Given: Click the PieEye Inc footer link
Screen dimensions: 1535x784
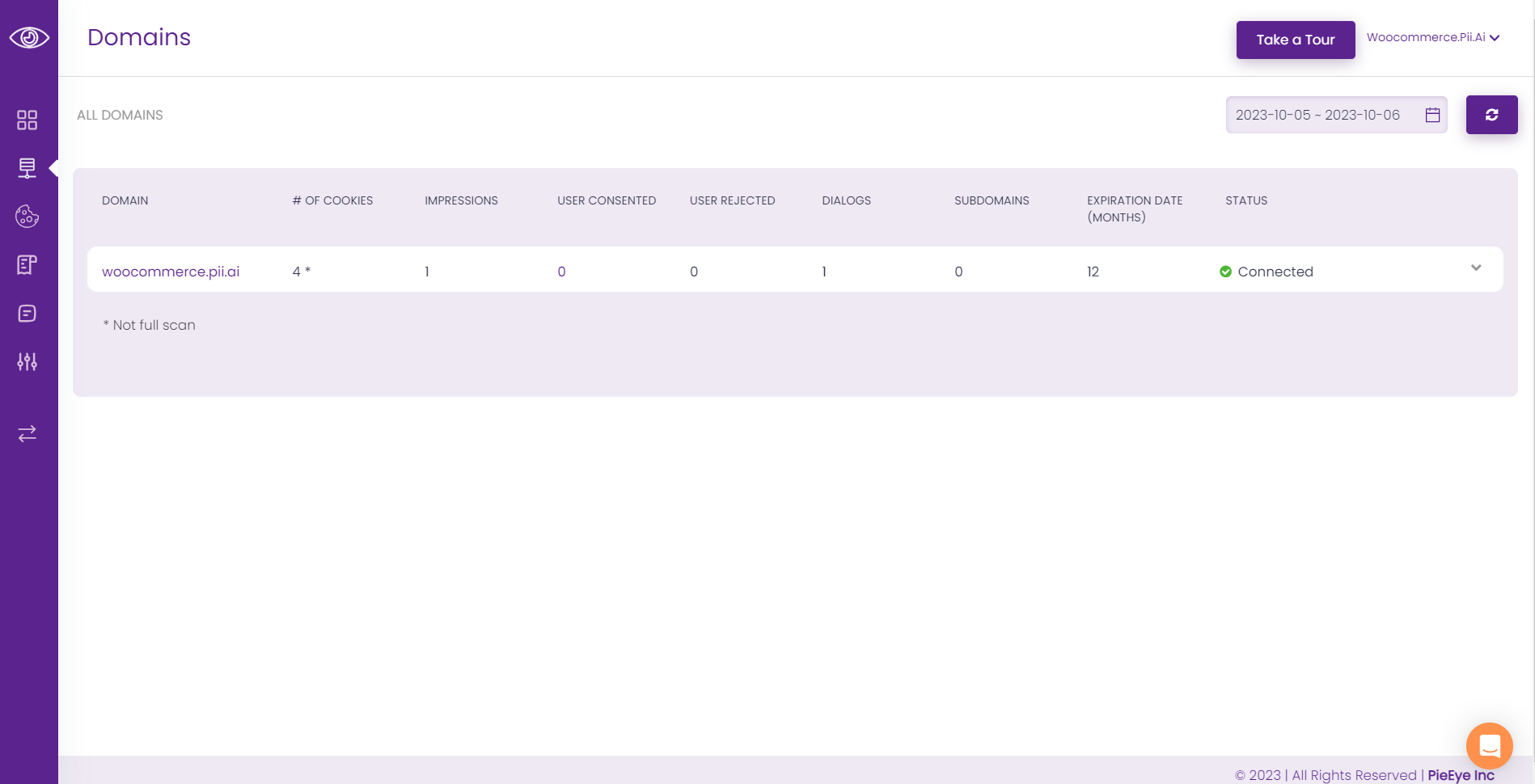Looking at the screenshot, I should pos(1461,775).
